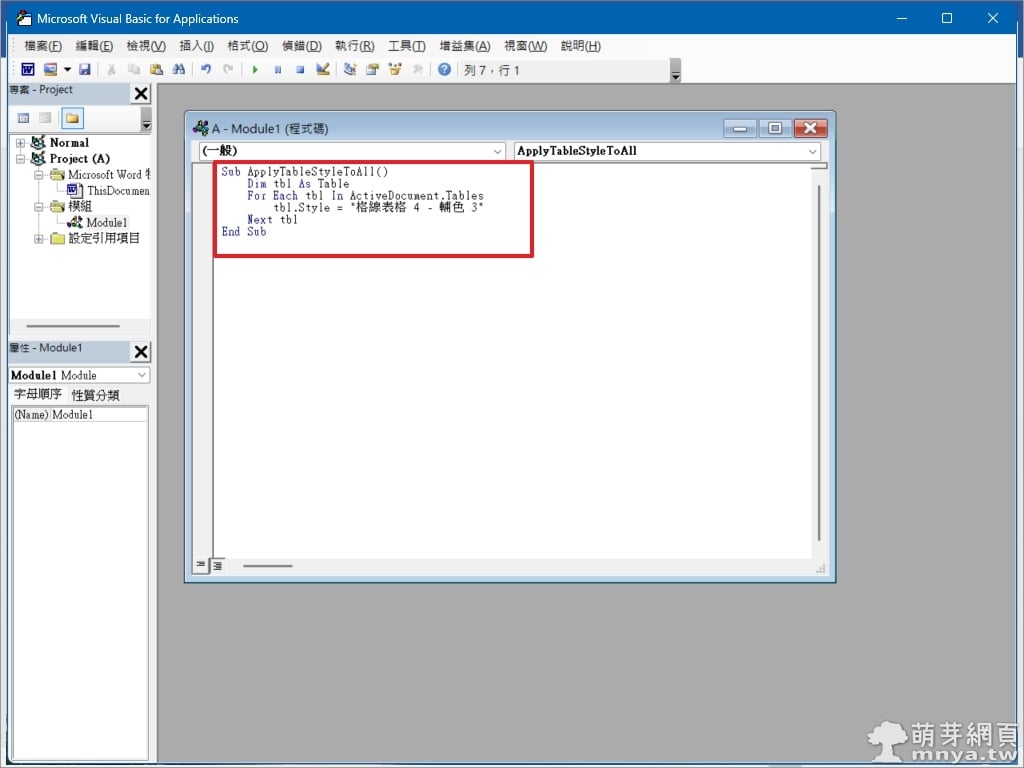The height and width of the screenshot is (768, 1024).
Task: Click the Reset (stop) square icon
Action: point(300,70)
